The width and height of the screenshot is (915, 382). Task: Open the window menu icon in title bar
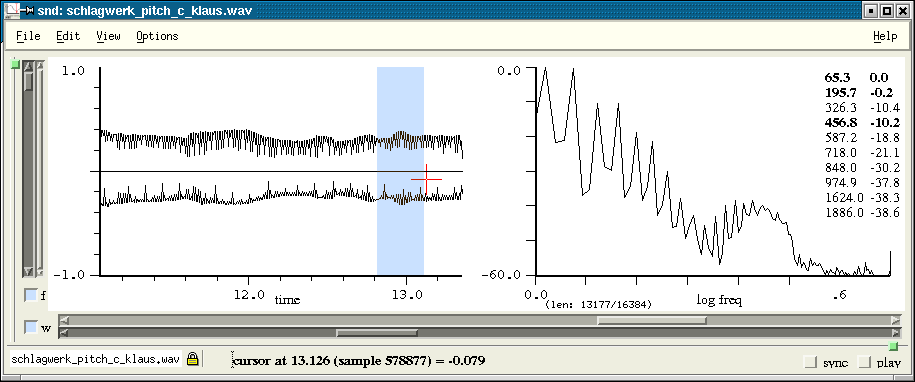(12, 10)
